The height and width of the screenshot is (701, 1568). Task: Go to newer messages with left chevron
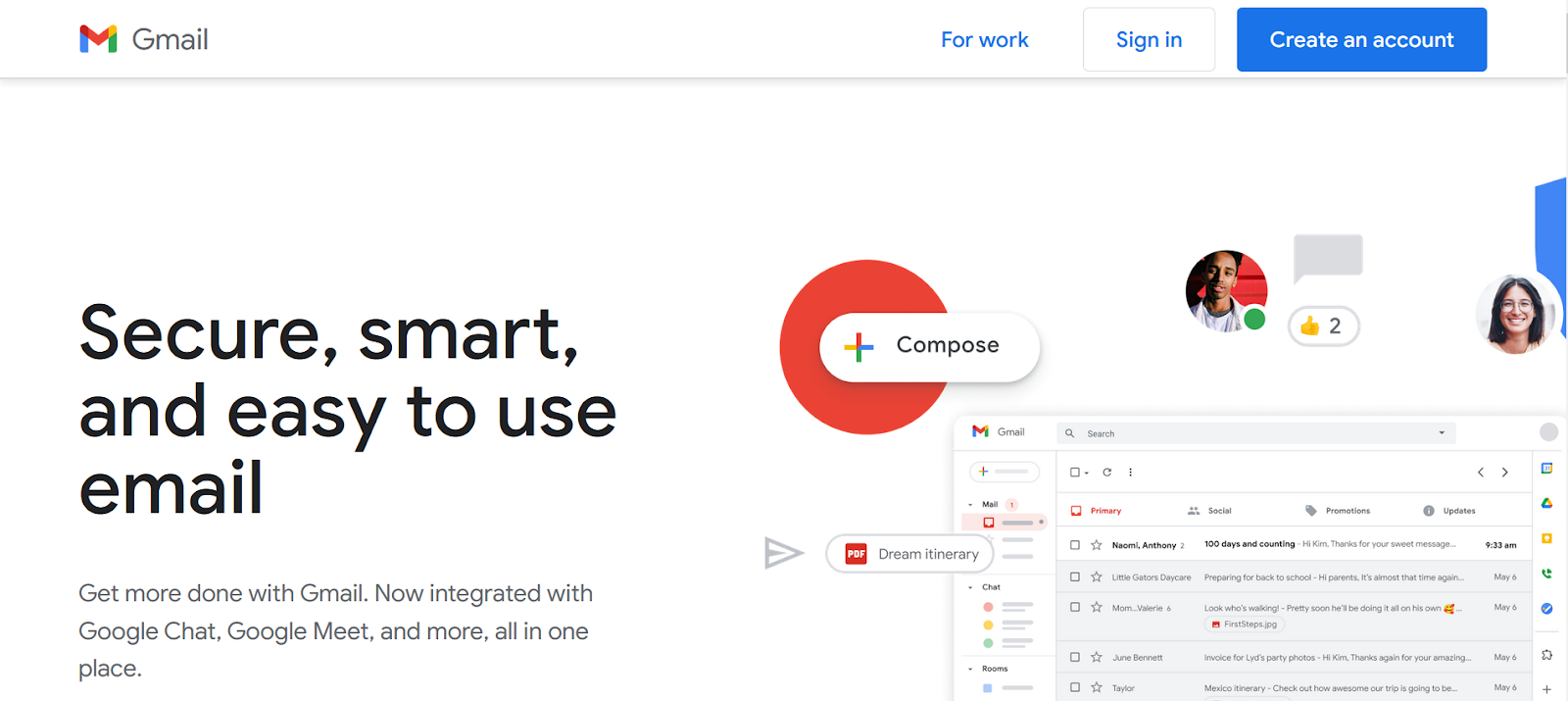tap(1481, 473)
